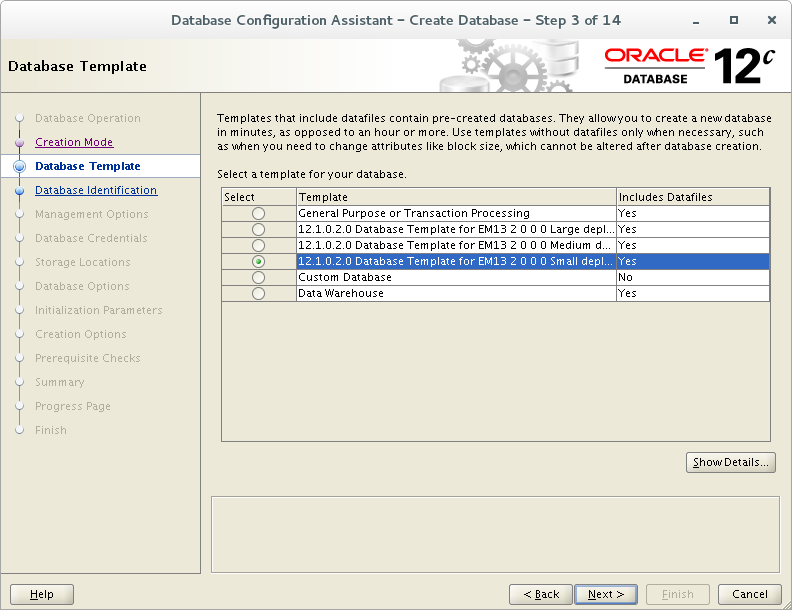This screenshot has width=792, height=610.
Task: Maximize the Database Configuration Assistant window
Action: (x=734, y=20)
